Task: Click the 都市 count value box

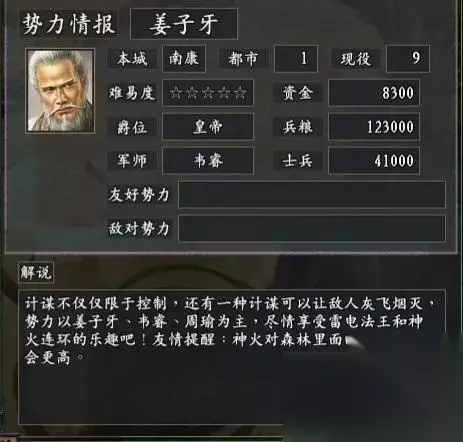Action: click(296, 59)
